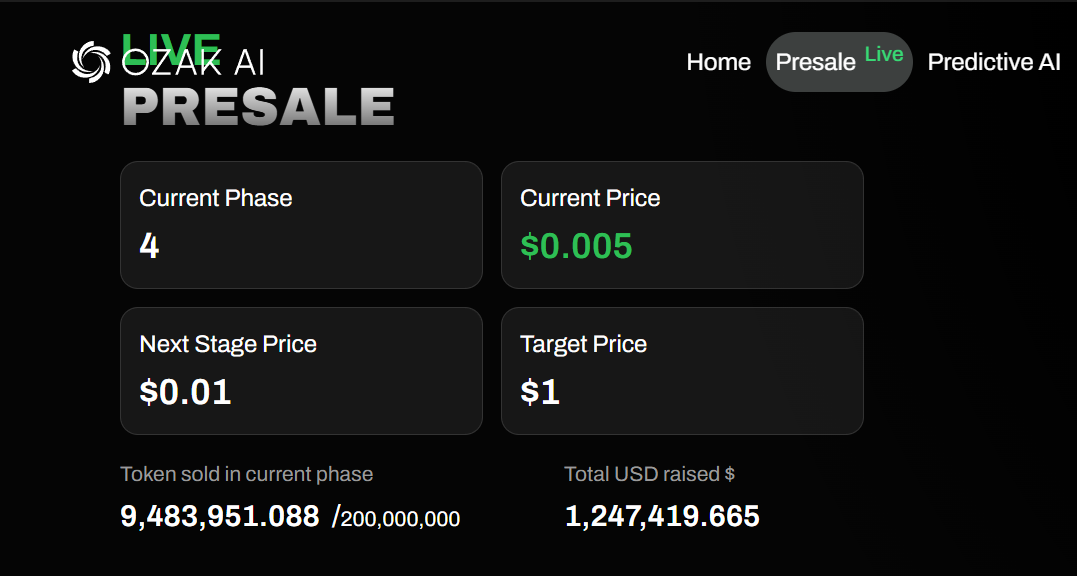Select the Target Price card

coord(682,371)
